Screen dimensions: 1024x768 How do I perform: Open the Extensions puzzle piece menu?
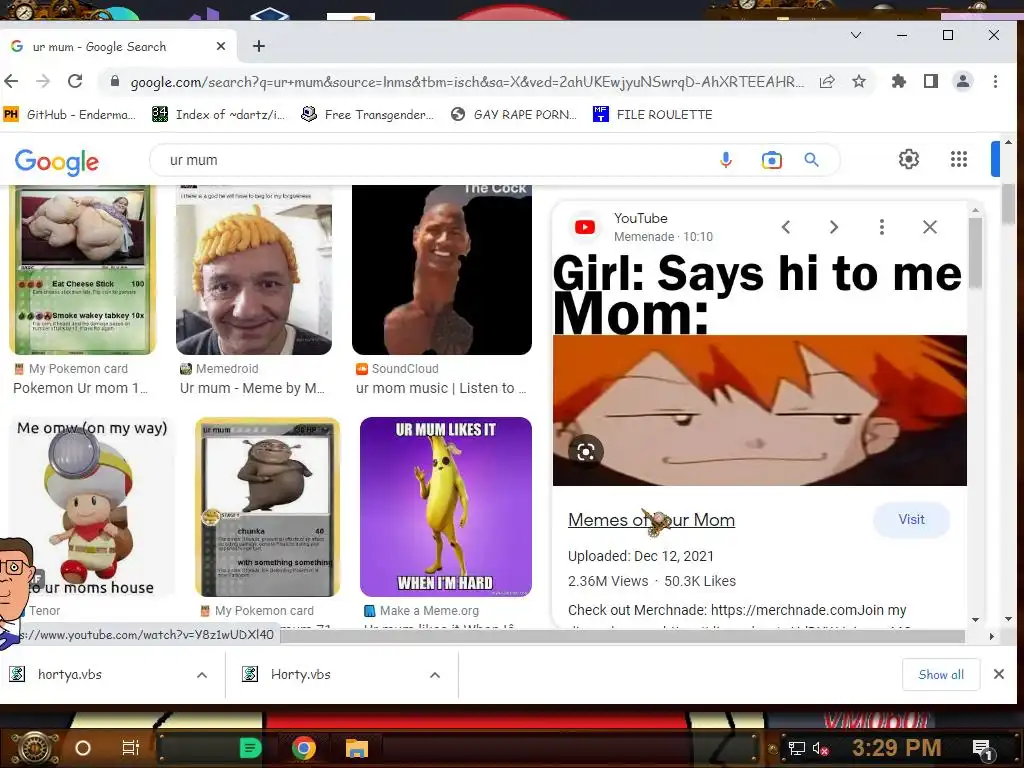[x=899, y=81]
